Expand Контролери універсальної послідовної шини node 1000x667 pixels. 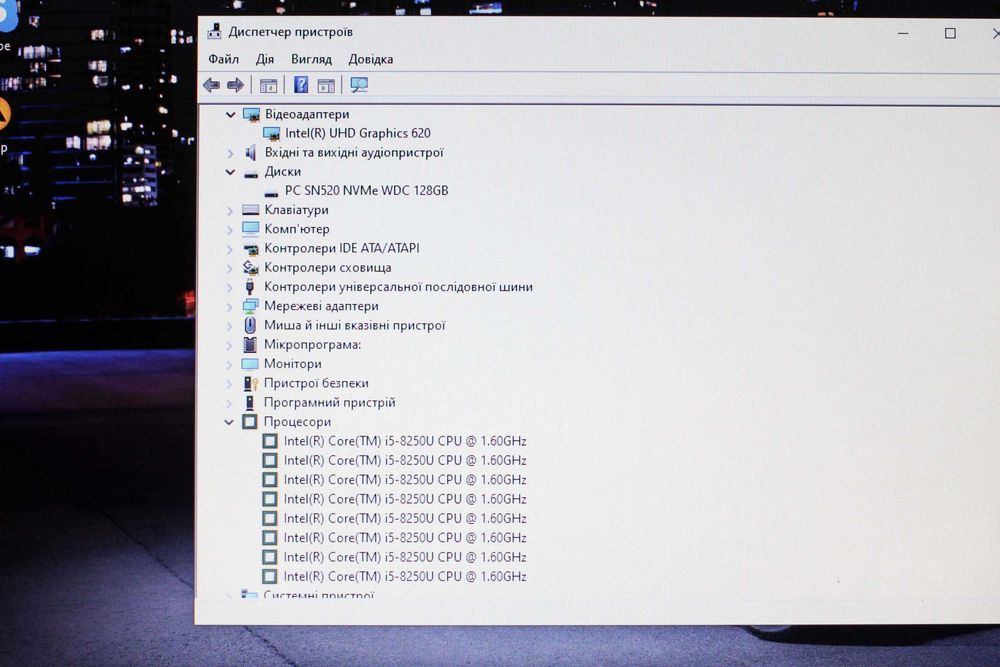[x=230, y=288]
